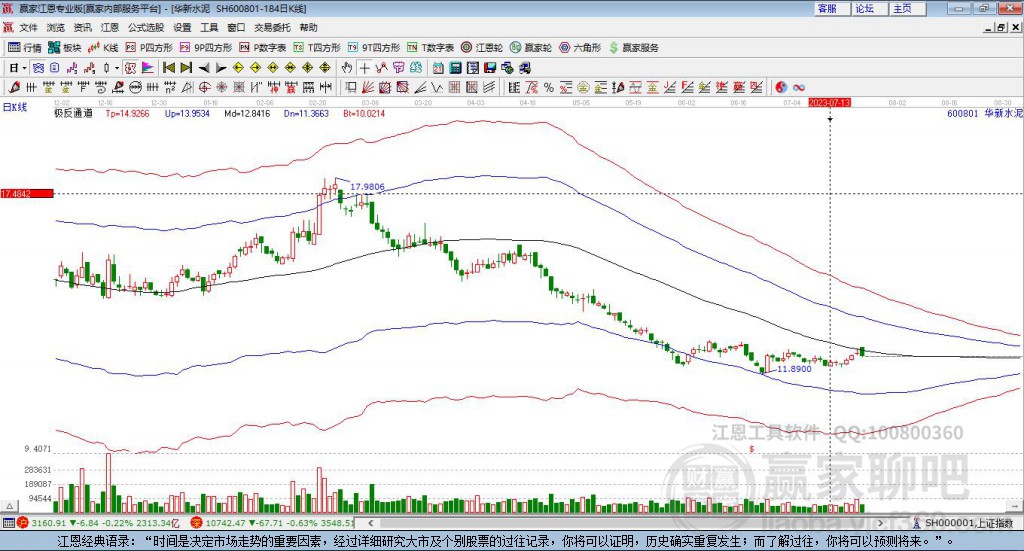Viewport: 1024px width, 551px height.
Task: Click the volume pane collapse triangle
Action: (10, 507)
